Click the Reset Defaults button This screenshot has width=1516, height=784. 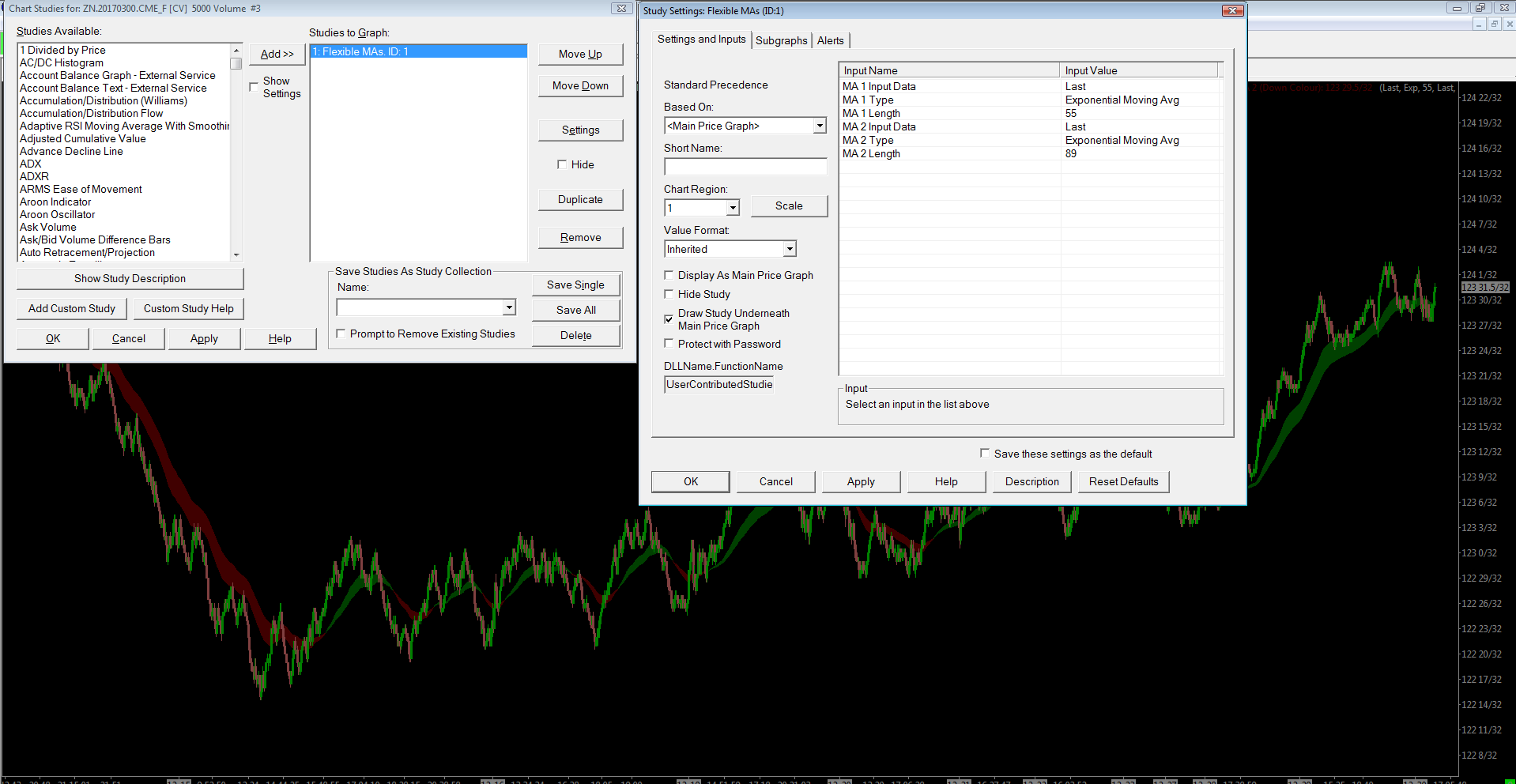coord(1124,481)
